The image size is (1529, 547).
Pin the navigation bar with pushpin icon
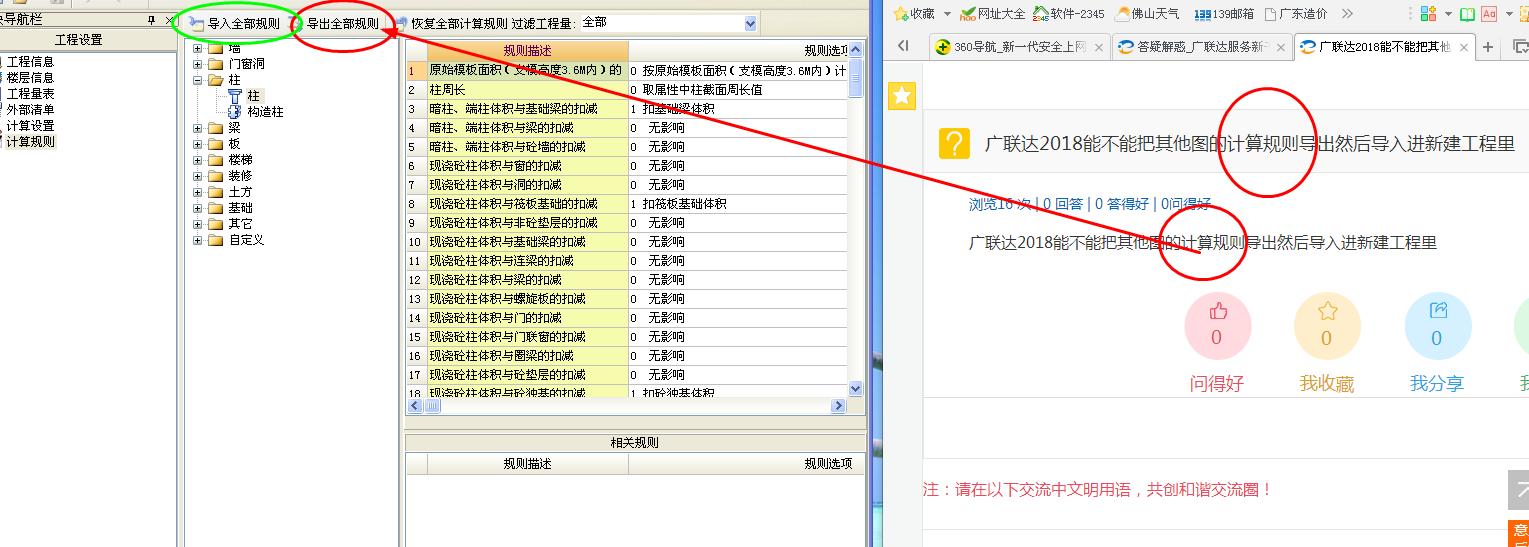(x=151, y=20)
